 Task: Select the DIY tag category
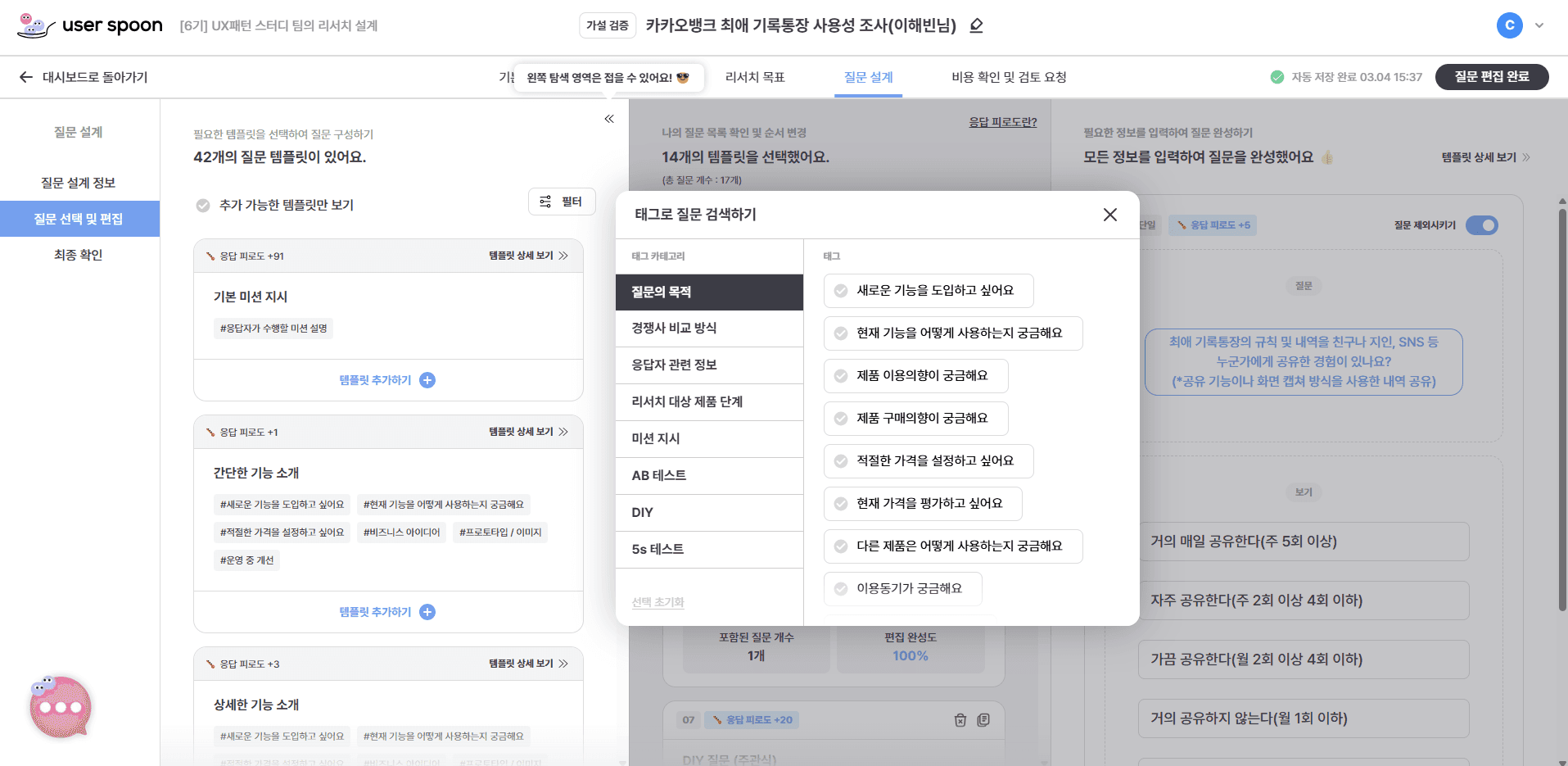(x=709, y=512)
